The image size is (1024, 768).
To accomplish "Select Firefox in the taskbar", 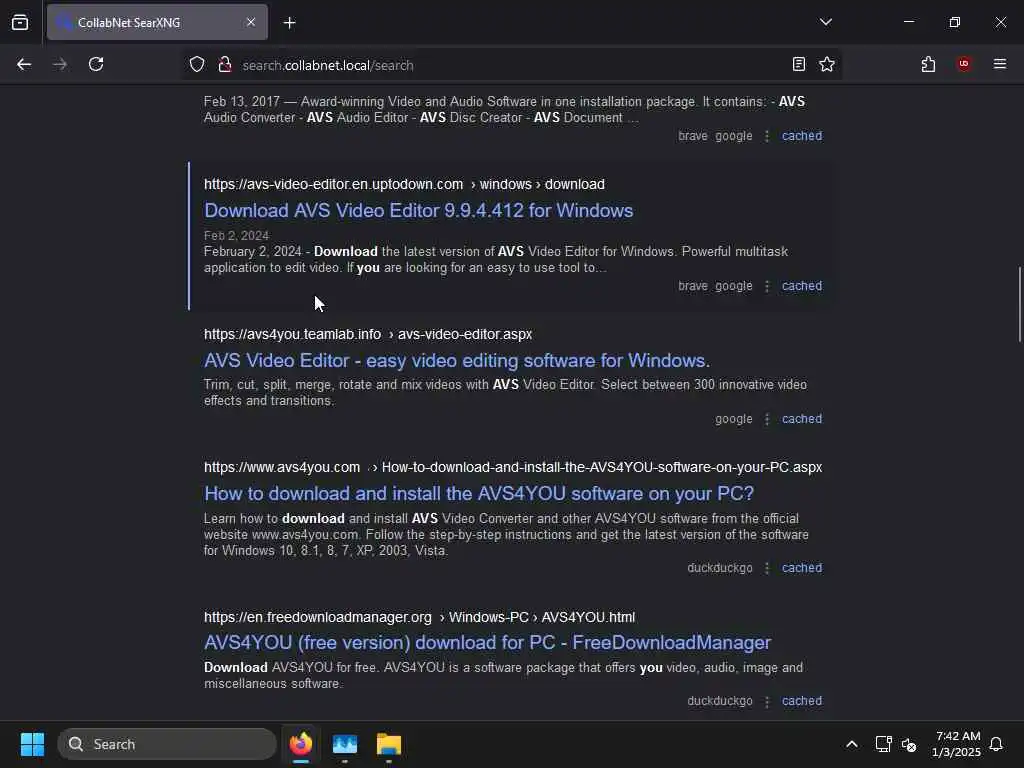I will click(301, 744).
